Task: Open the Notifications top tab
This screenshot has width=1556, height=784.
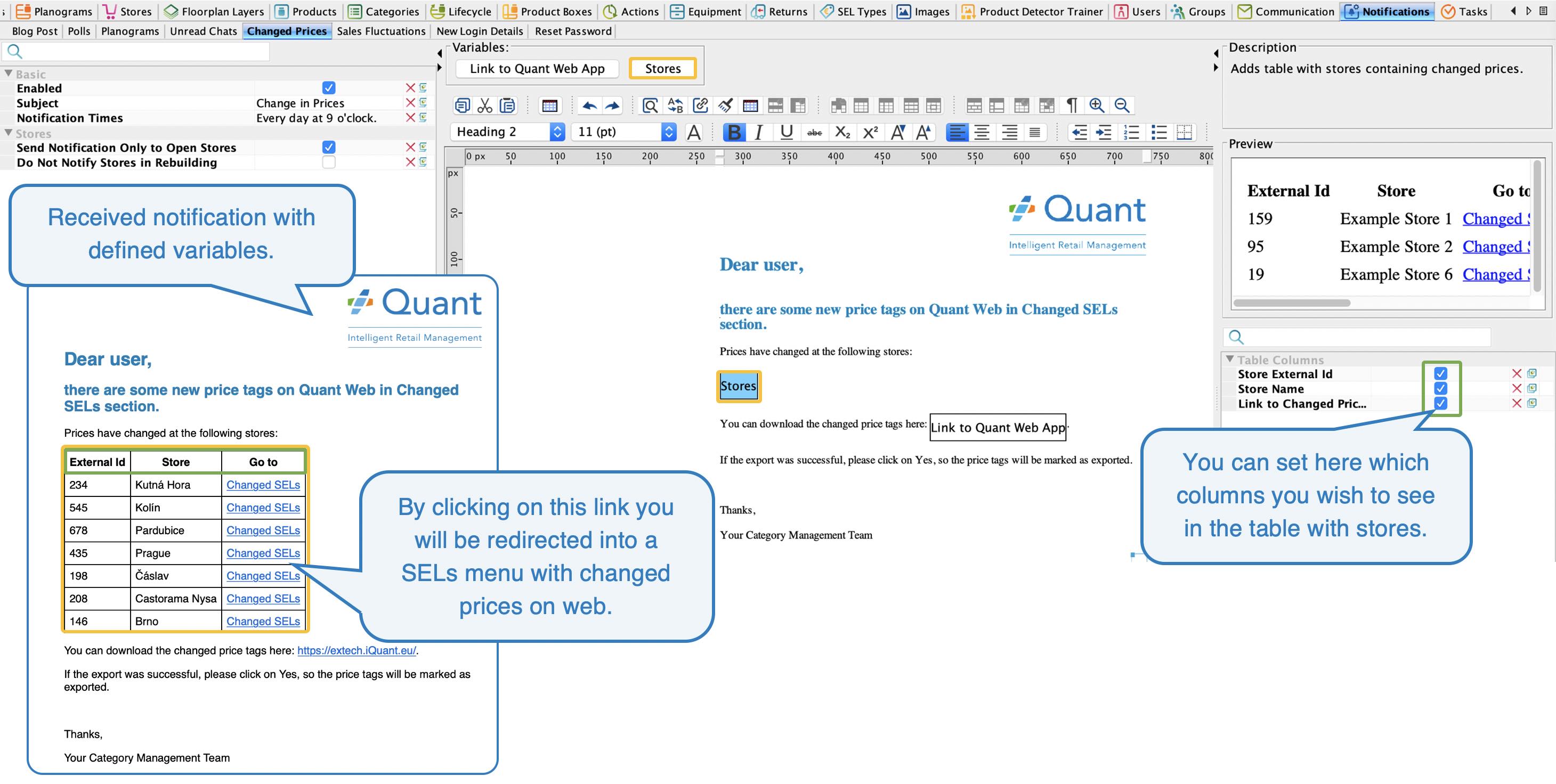Action: point(1387,12)
